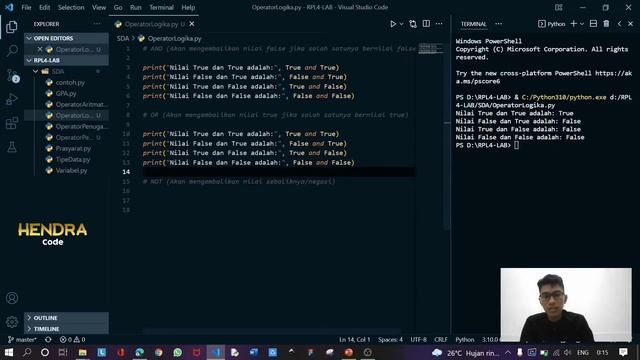This screenshot has width=640, height=360.
Task: Change line ending via CRLF
Action: pyautogui.click(x=441, y=340)
